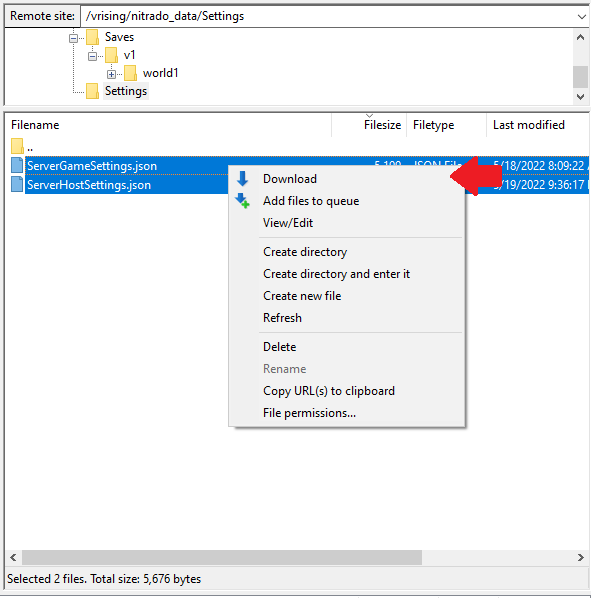Select the Settings tree label
Image resolution: width=591 pixels, height=598 pixels.
[126, 91]
